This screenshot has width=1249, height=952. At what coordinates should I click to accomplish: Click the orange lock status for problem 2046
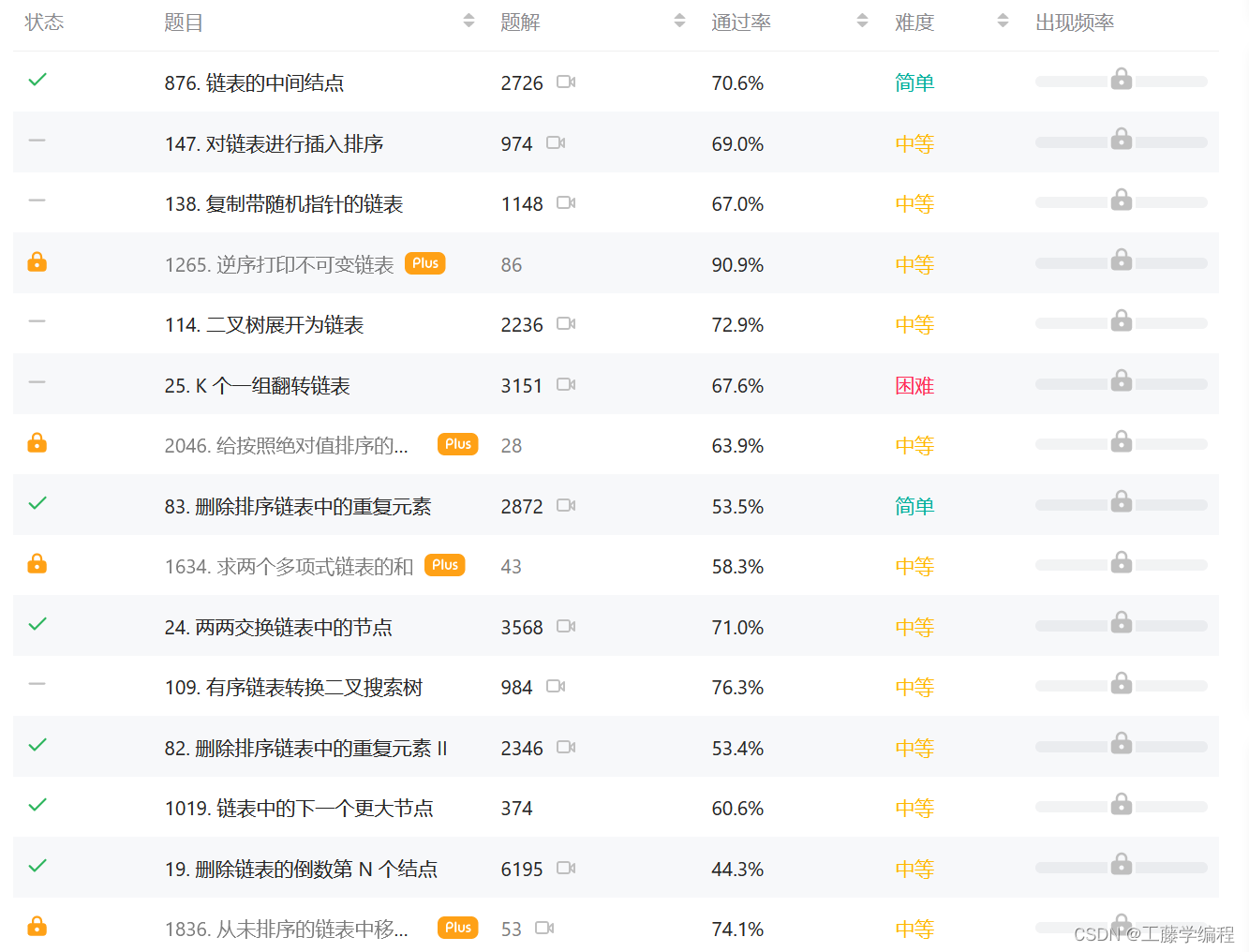(x=37, y=442)
